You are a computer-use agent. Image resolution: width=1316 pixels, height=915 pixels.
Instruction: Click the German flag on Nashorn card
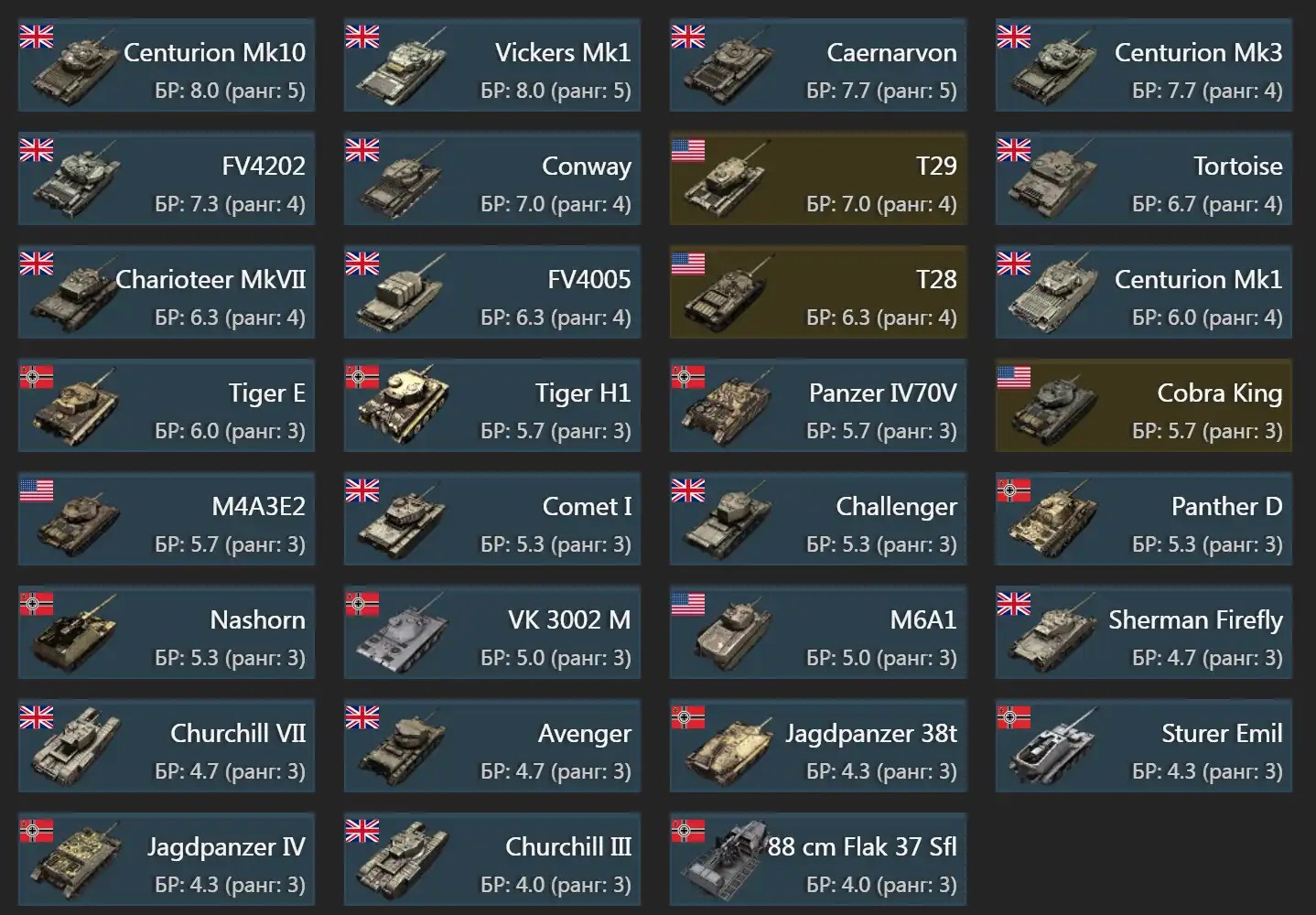[36, 604]
